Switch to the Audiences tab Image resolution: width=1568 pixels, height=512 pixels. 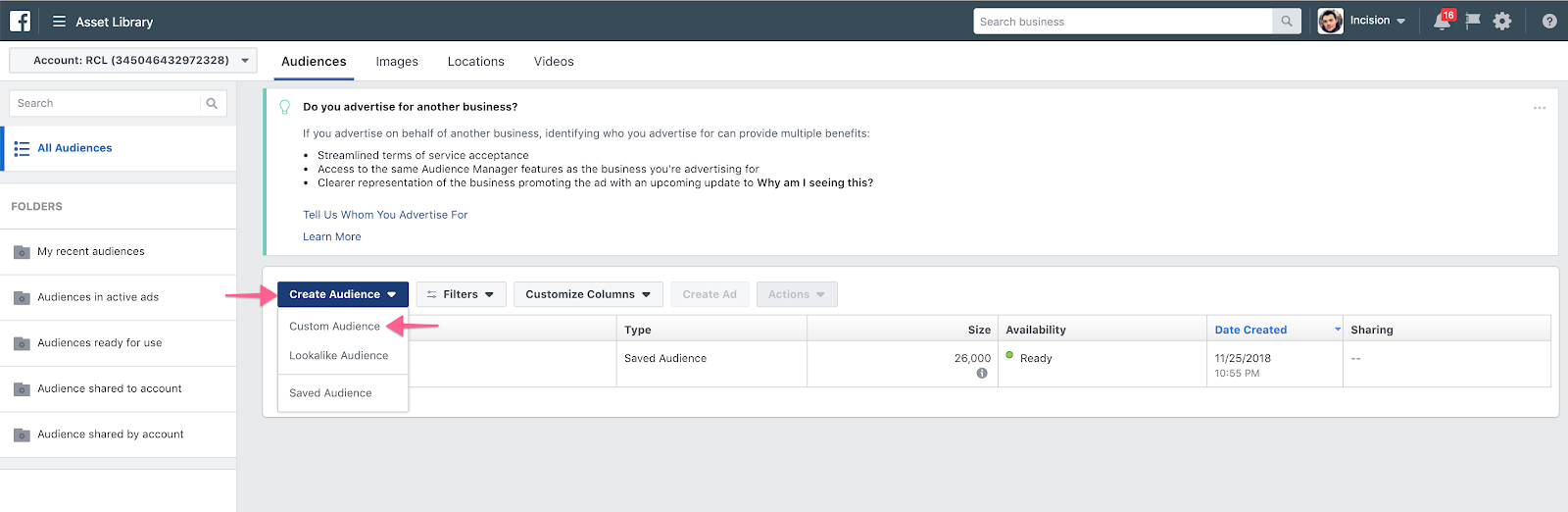314,61
